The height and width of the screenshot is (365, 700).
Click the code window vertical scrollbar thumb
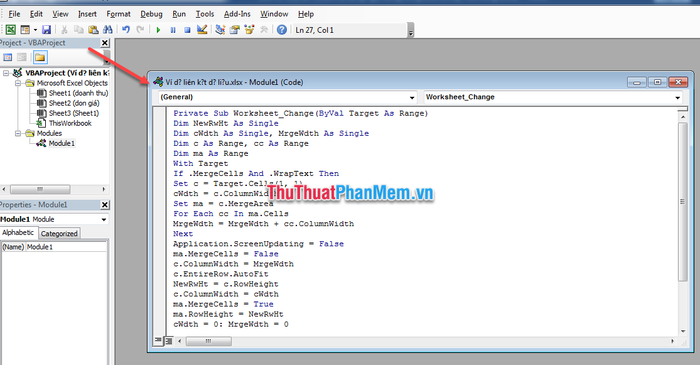click(682, 202)
